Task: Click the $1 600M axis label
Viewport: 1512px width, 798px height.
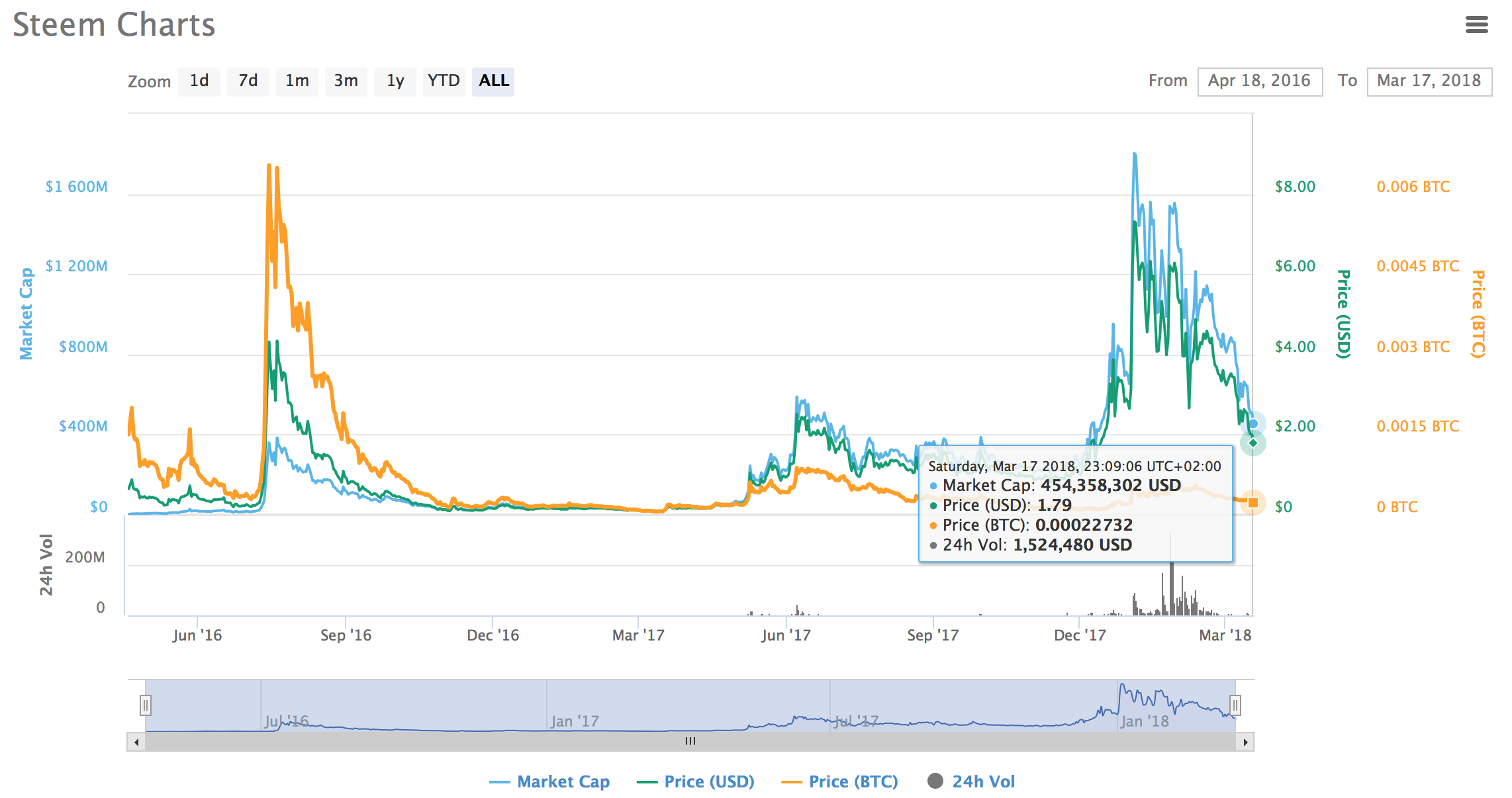Action: coord(76,187)
